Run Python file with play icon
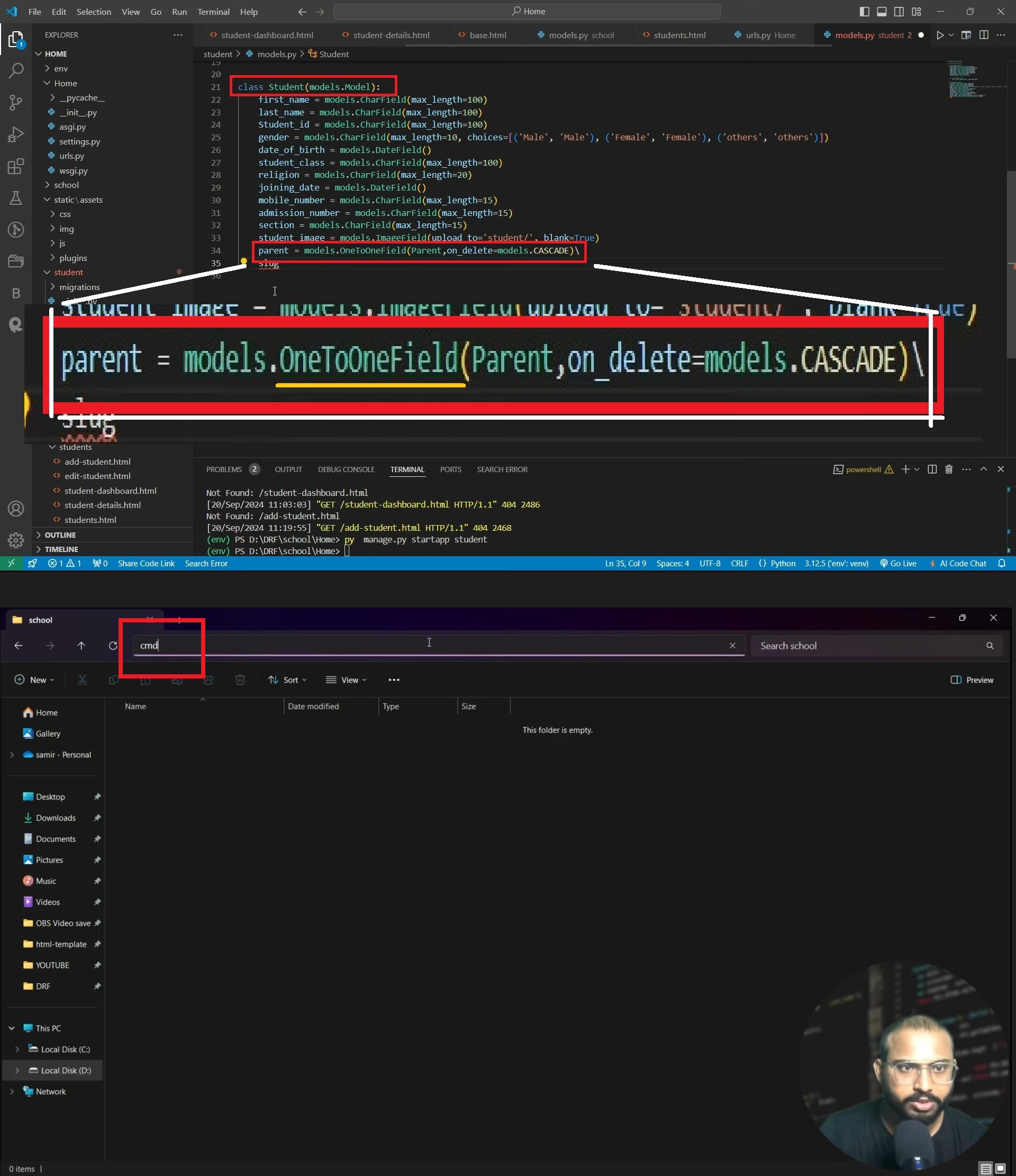 pyautogui.click(x=940, y=35)
